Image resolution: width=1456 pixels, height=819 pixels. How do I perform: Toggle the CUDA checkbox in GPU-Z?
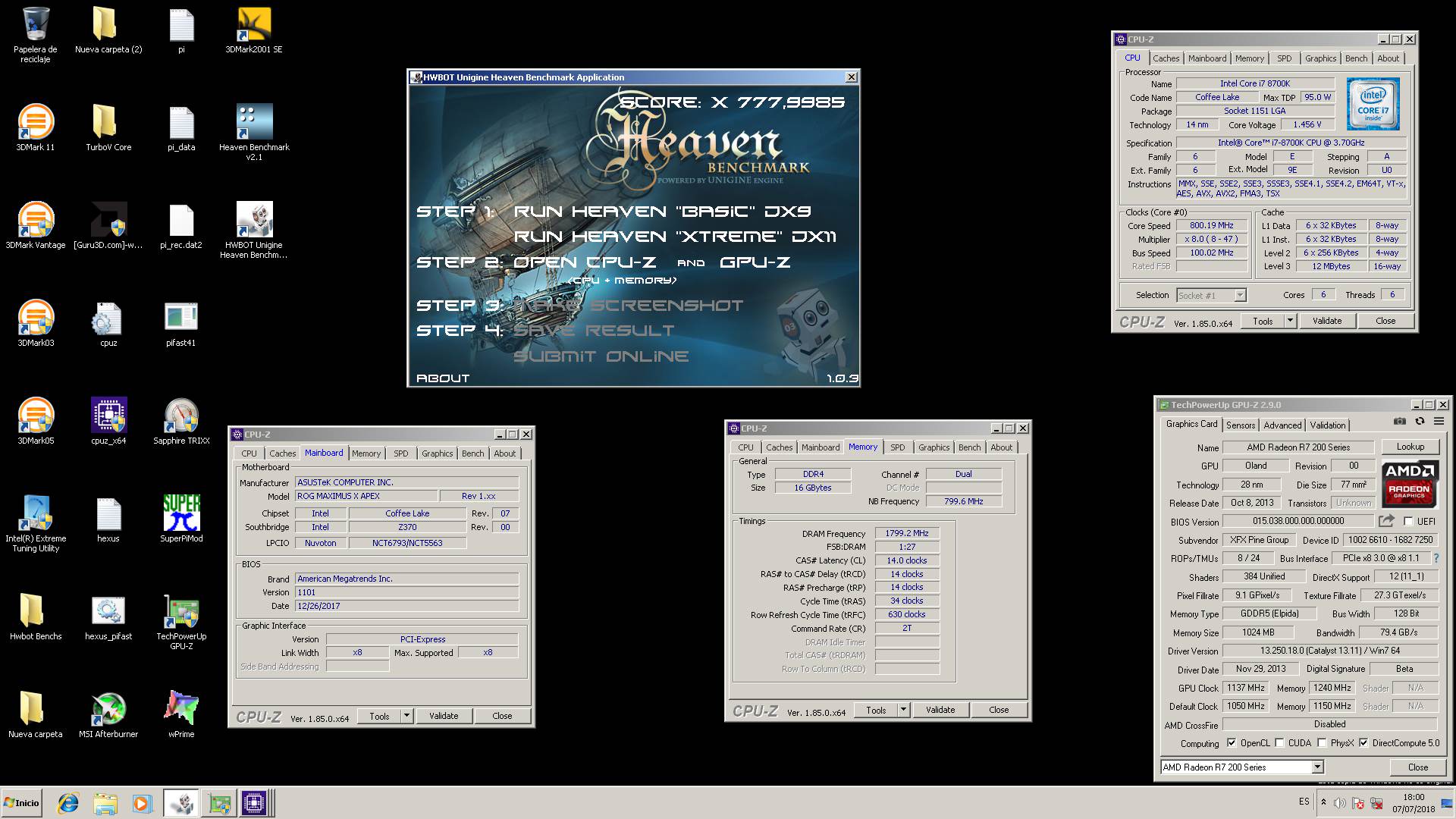point(1280,743)
